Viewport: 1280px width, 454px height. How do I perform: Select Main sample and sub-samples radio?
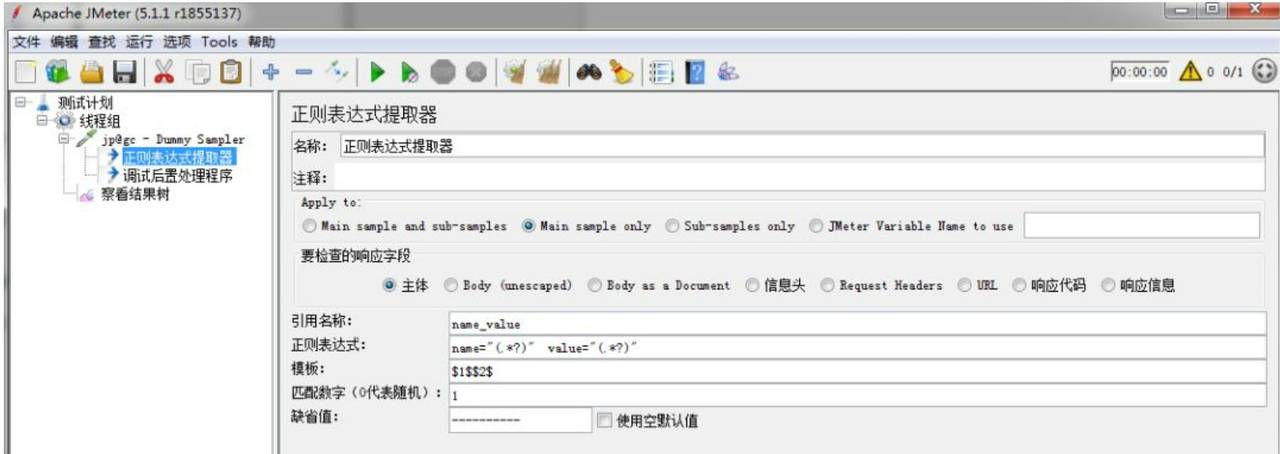(x=309, y=226)
